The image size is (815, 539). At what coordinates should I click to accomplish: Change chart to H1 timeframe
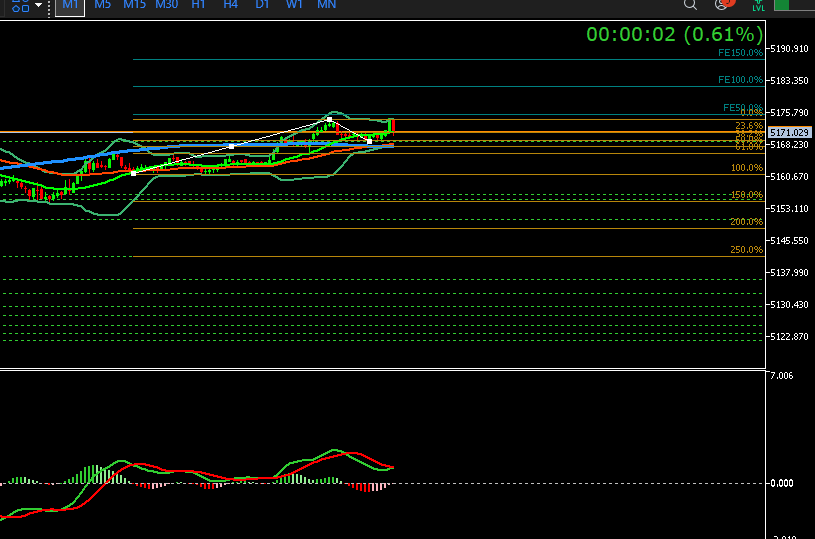[199, 5]
